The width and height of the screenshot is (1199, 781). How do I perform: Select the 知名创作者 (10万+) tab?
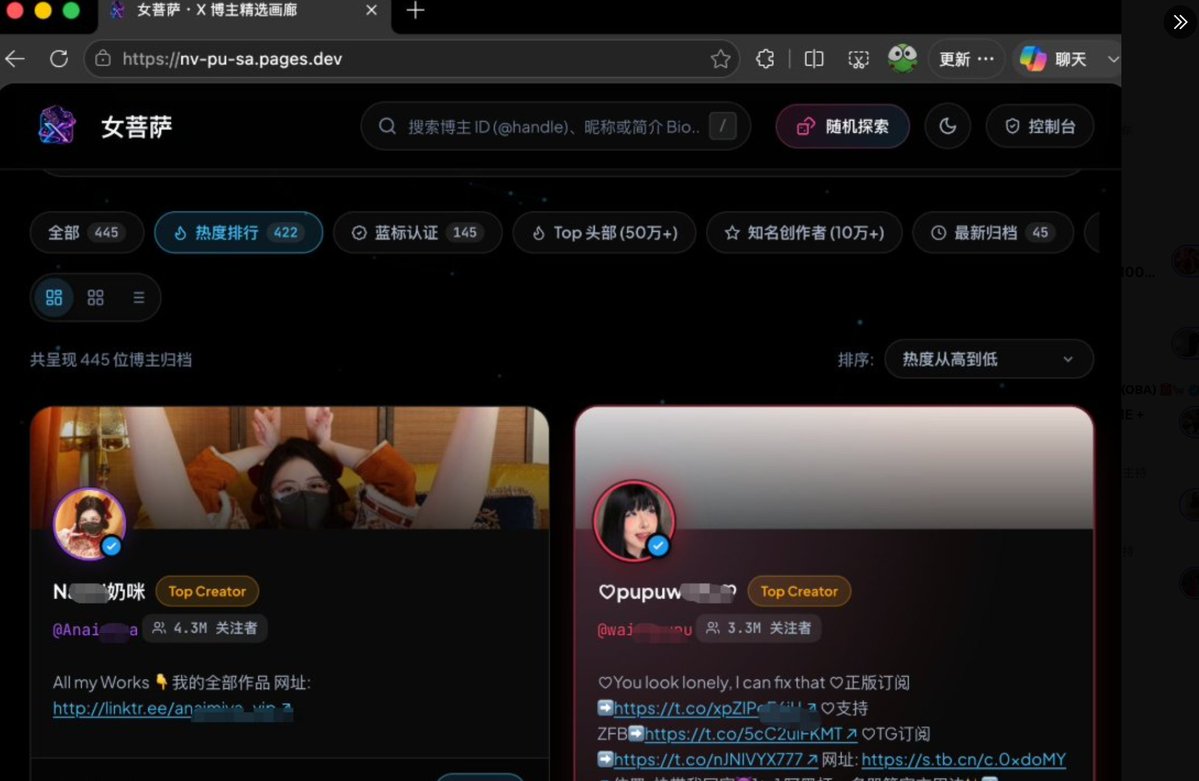coord(804,233)
